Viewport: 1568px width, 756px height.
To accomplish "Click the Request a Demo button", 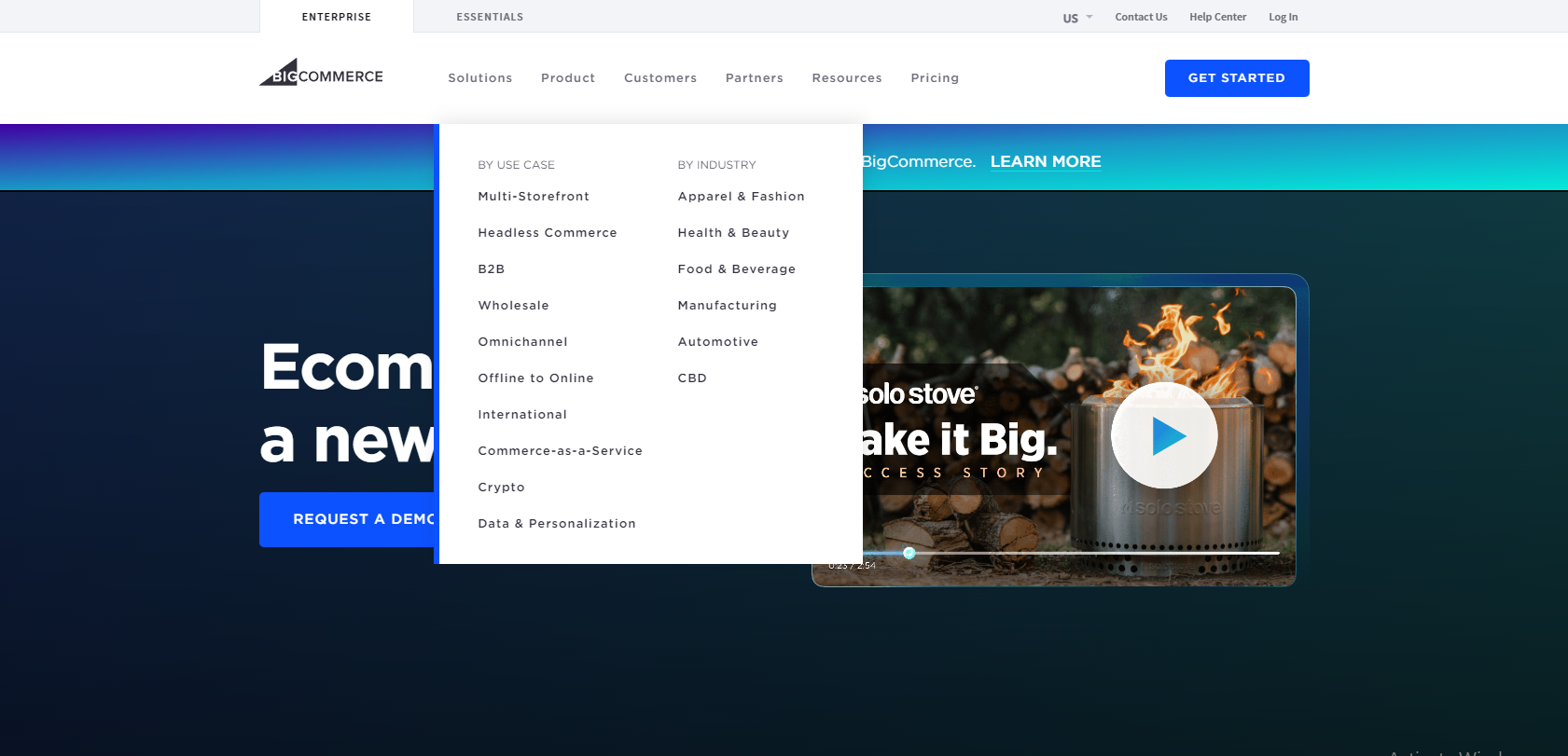I will pyautogui.click(x=349, y=519).
